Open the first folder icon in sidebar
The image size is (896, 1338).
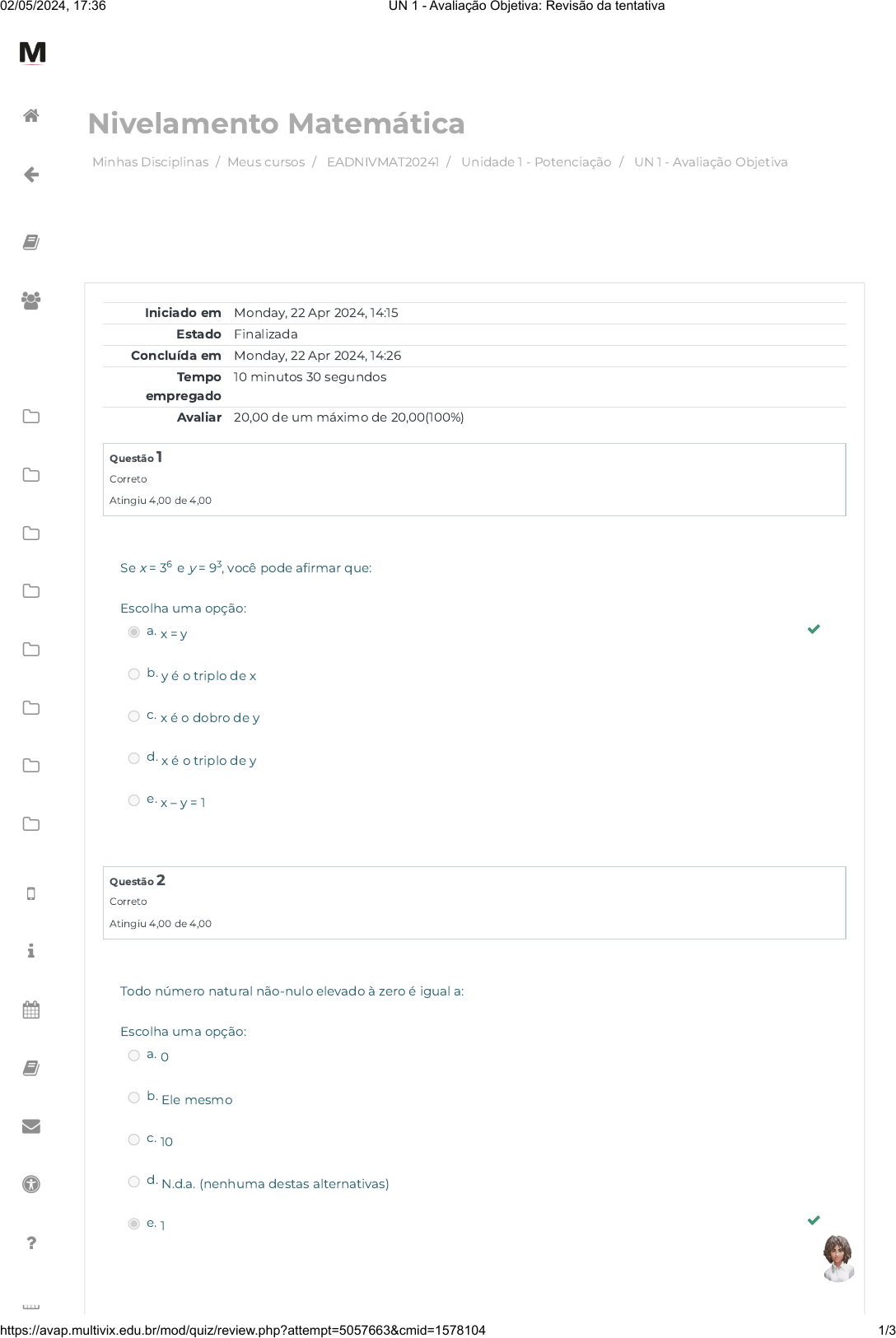pos(31,417)
